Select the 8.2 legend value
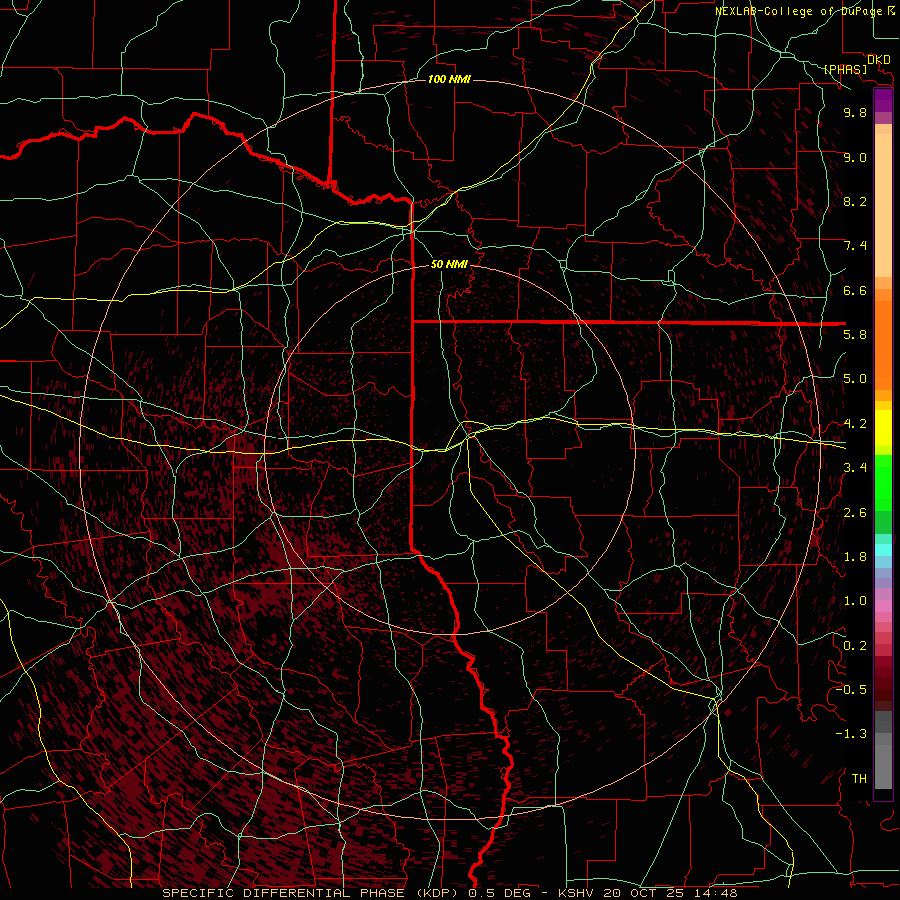 pyautogui.click(x=855, y=201)
